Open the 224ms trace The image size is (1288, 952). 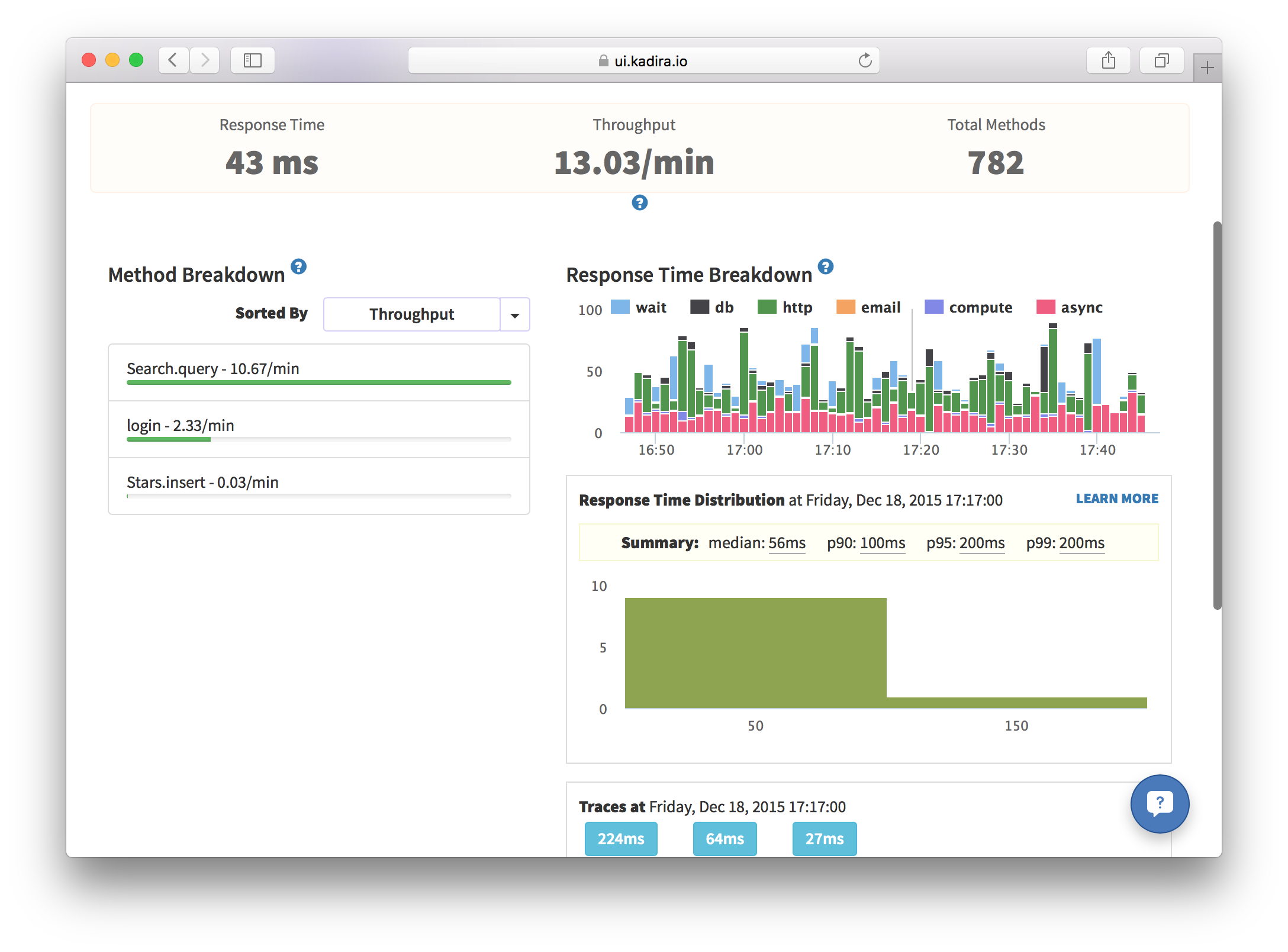[x=620, y=838]
